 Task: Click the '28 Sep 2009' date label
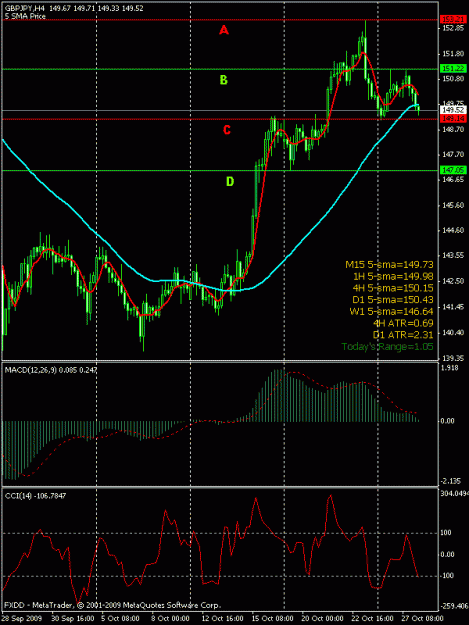[23, 618]
